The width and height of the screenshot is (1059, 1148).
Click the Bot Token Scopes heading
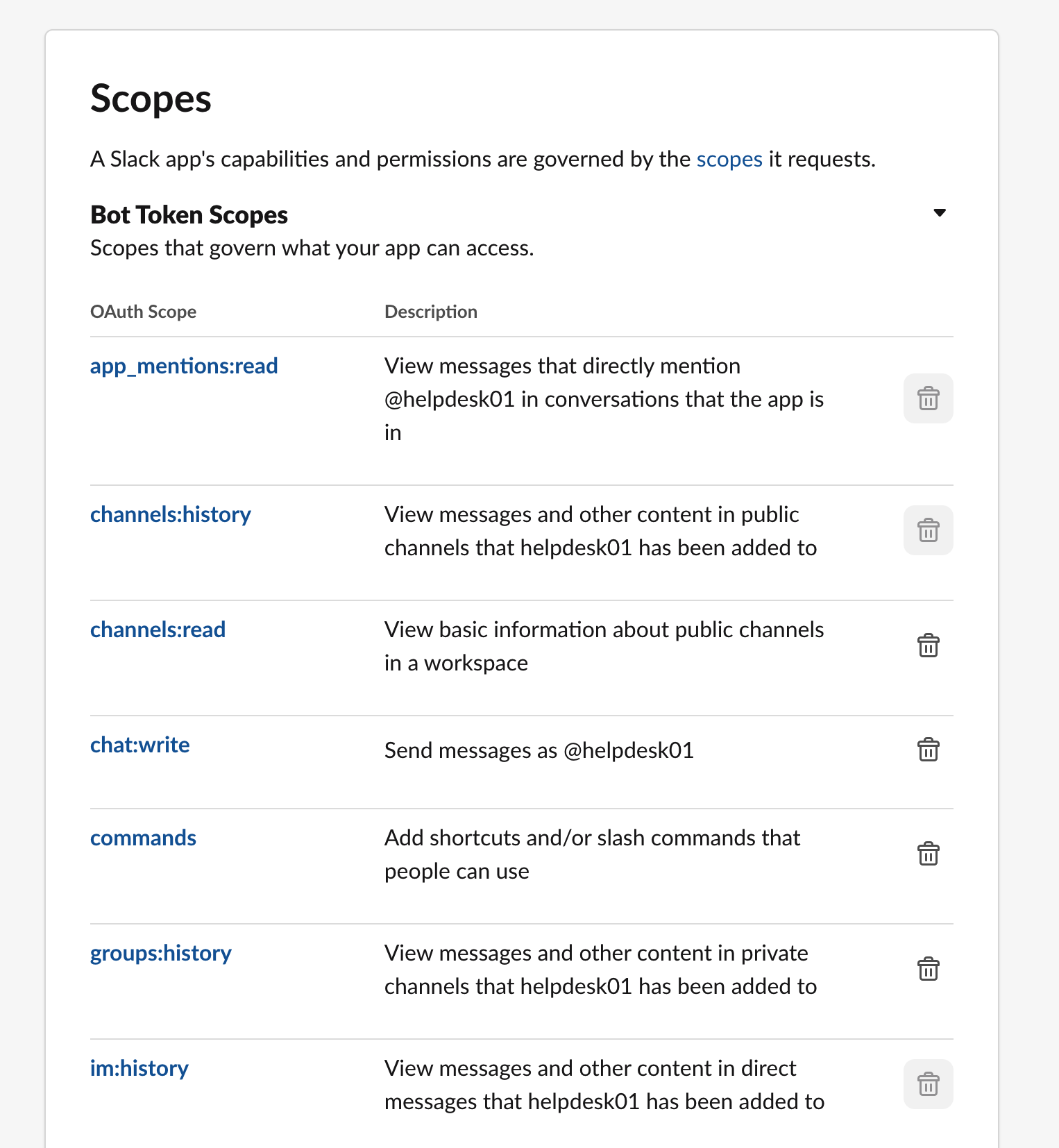tap(189, 215)
